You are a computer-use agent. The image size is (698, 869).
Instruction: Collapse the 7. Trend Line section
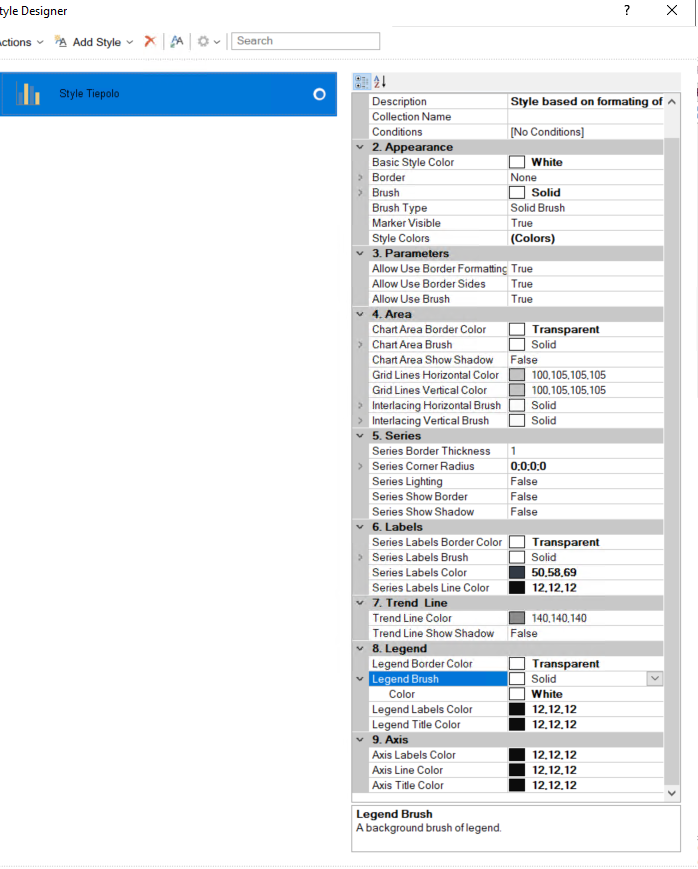coord(360,603)
